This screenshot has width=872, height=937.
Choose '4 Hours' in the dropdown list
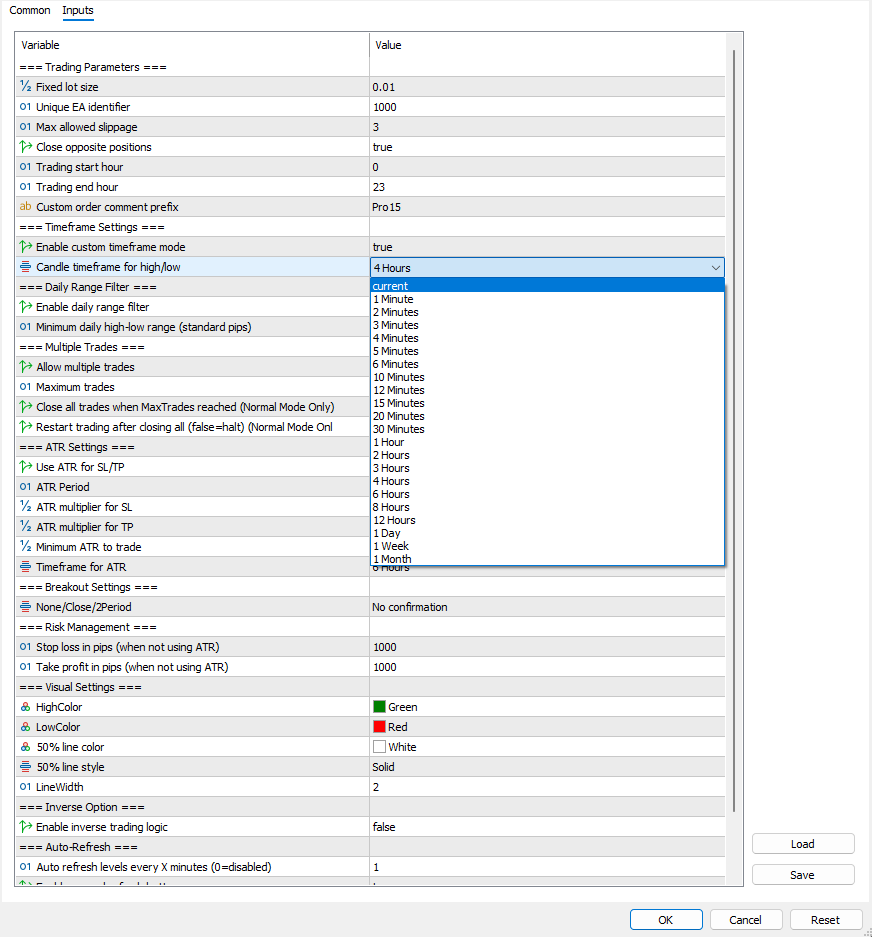coord(547,481)
